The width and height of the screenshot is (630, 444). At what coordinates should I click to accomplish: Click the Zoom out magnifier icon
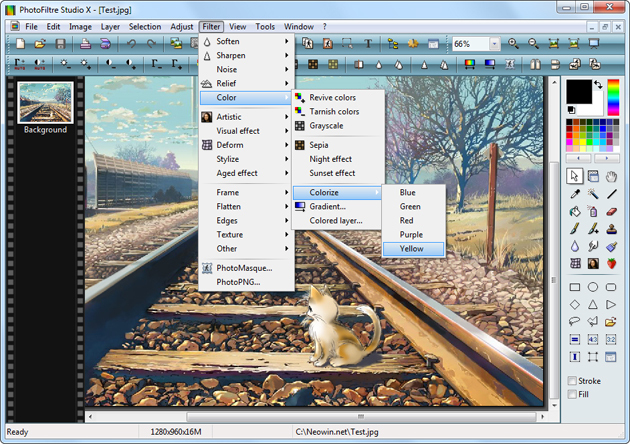click(533, 43)
